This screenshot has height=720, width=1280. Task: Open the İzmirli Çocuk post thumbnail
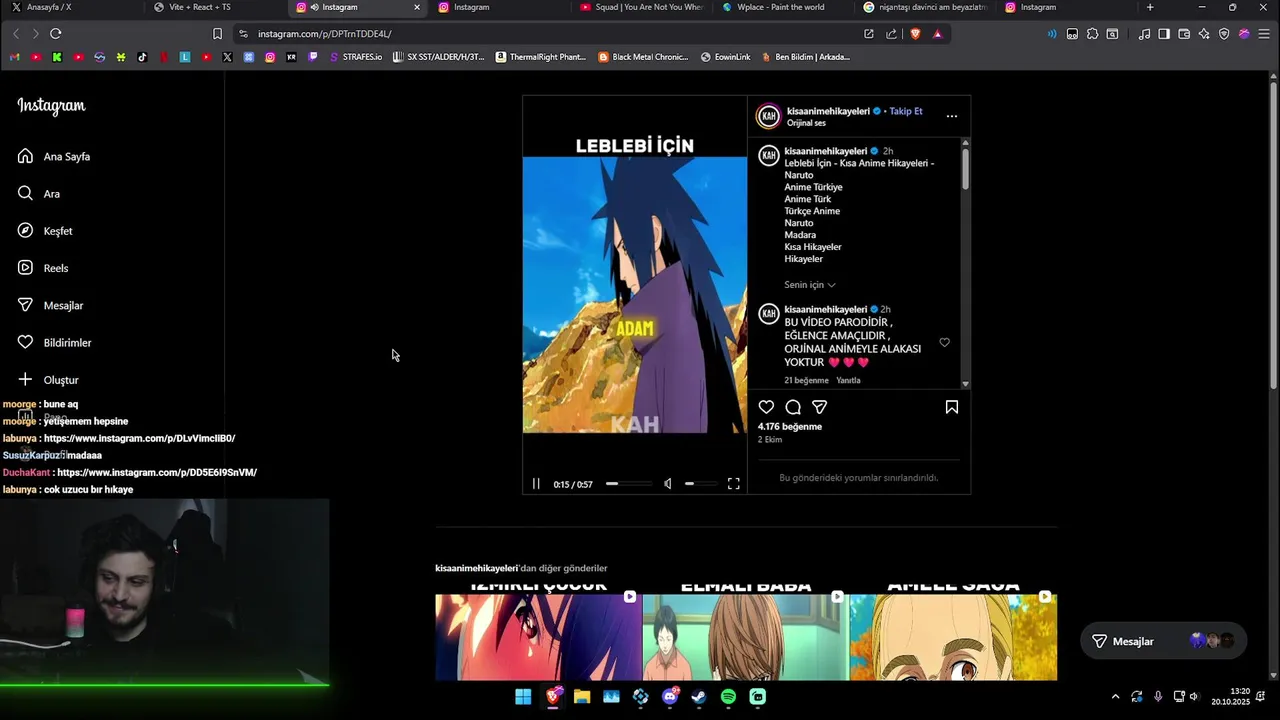pos(538,630)
